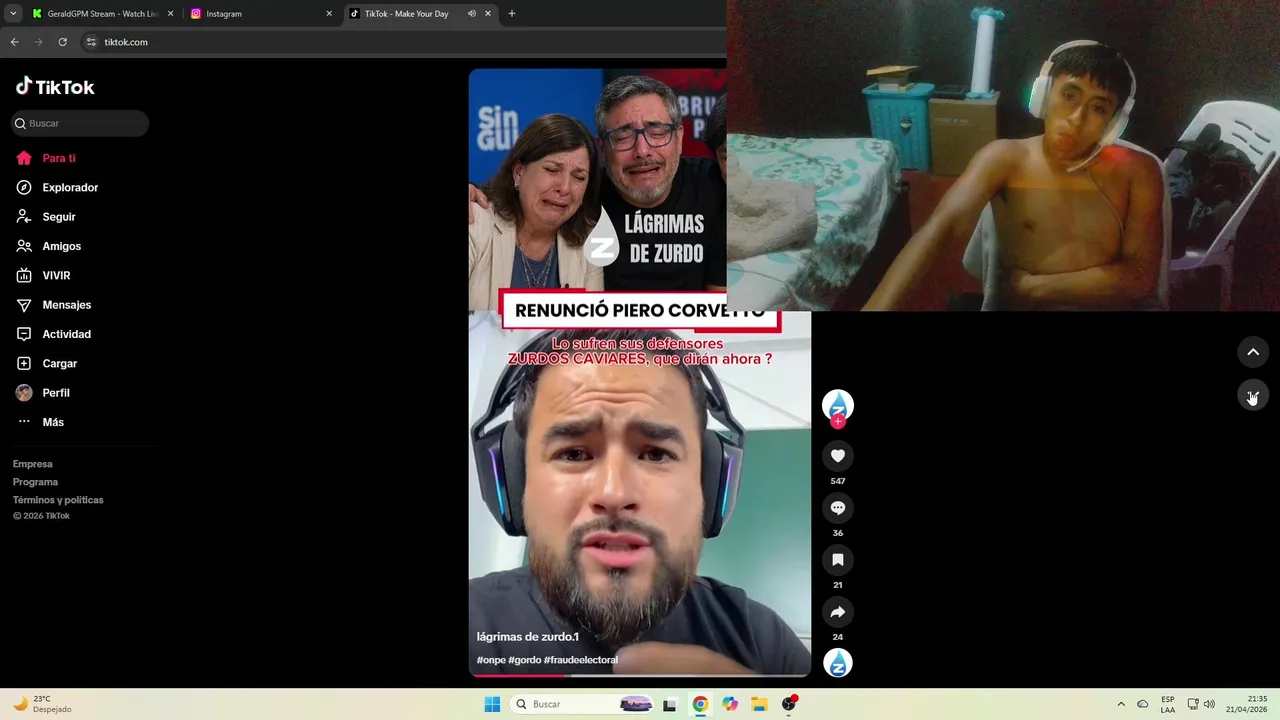Open comments on the video
Image resolution: width=1280 pixels, height=720 pixels.
coord(838,508)
